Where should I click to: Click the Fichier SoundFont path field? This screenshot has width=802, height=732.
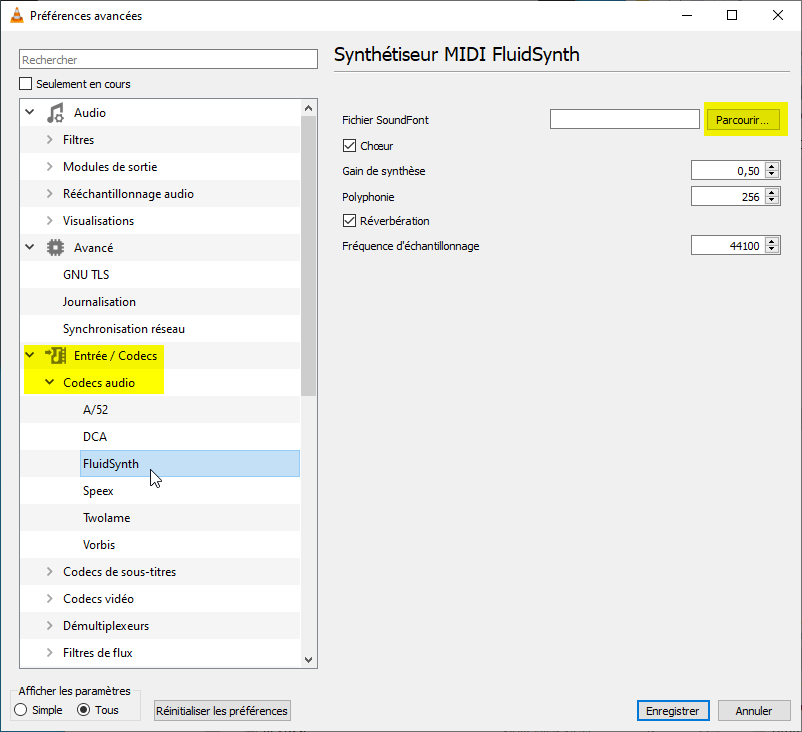coord(625,119)
